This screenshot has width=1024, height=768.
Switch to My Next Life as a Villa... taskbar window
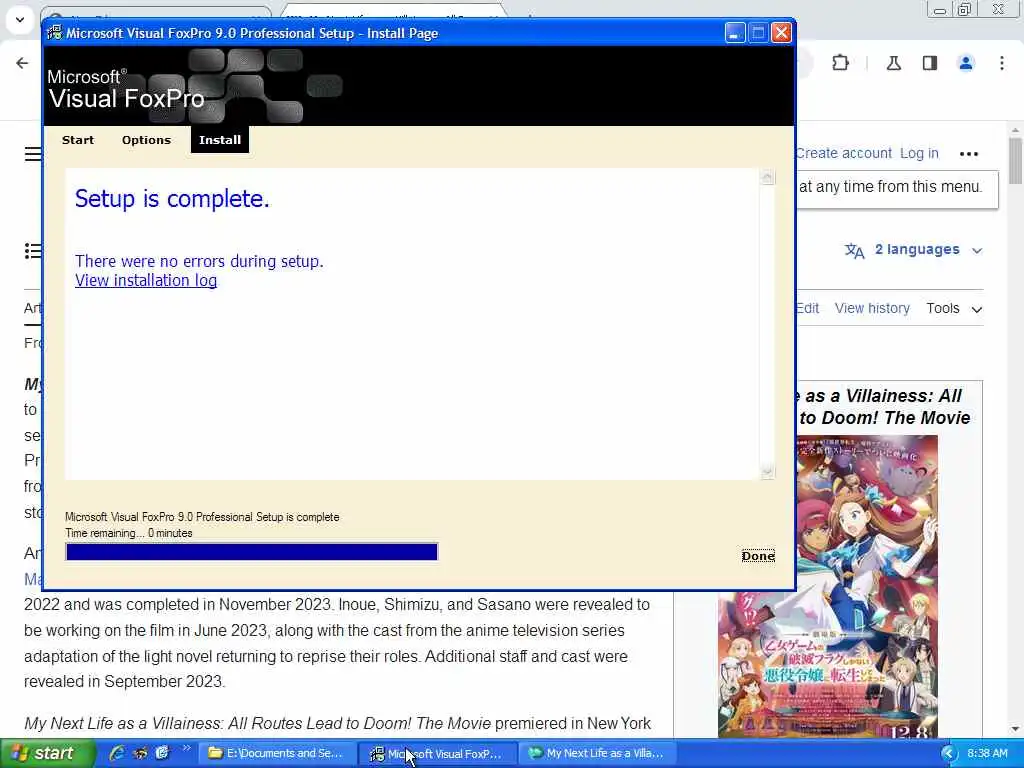point(600,754)
